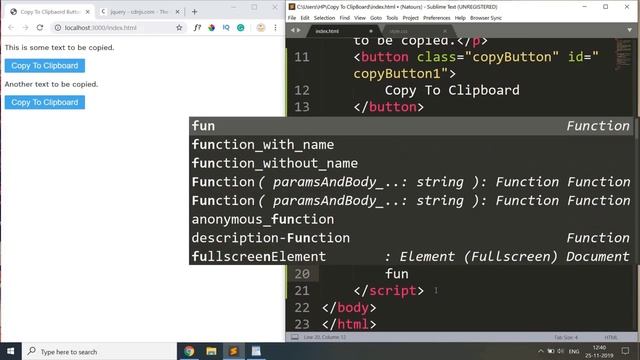Open a new Chrome tab
Image resolution: width=640 pixels, height=360 pixels.
(195, 12)
